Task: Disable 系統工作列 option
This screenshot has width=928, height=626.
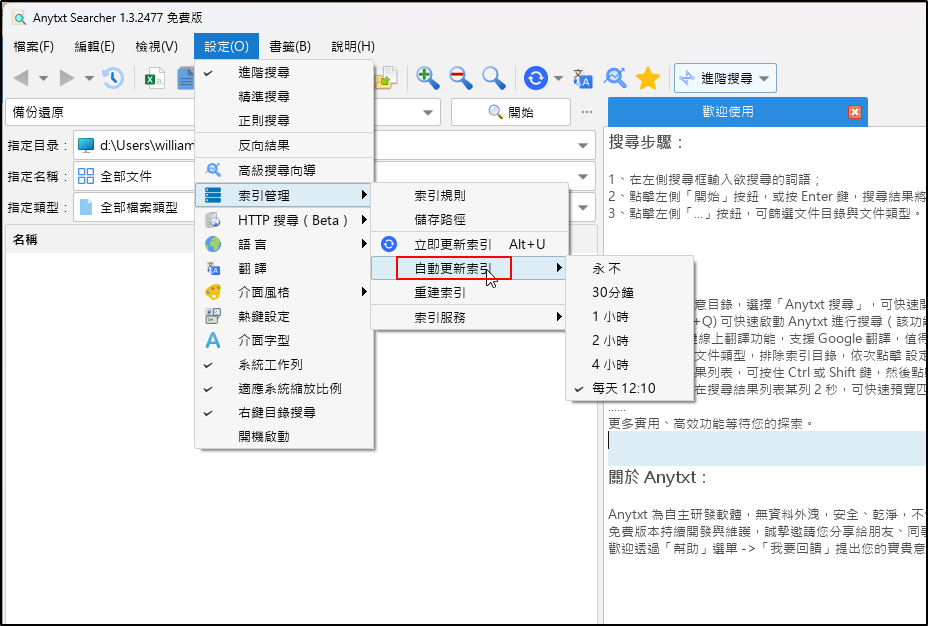Action: (270, 365)
